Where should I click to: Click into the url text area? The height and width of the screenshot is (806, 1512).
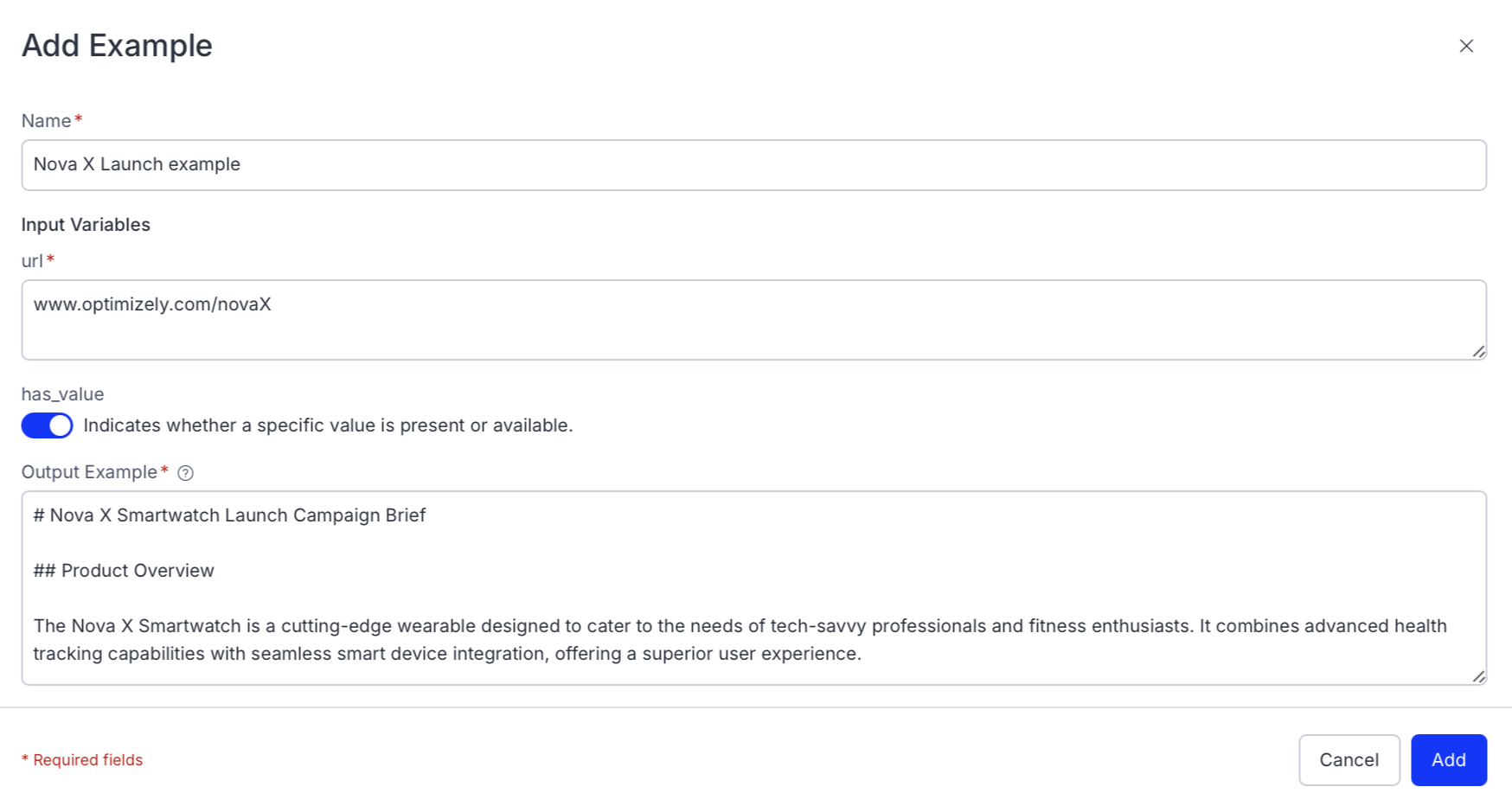click(x=753, y=319)
